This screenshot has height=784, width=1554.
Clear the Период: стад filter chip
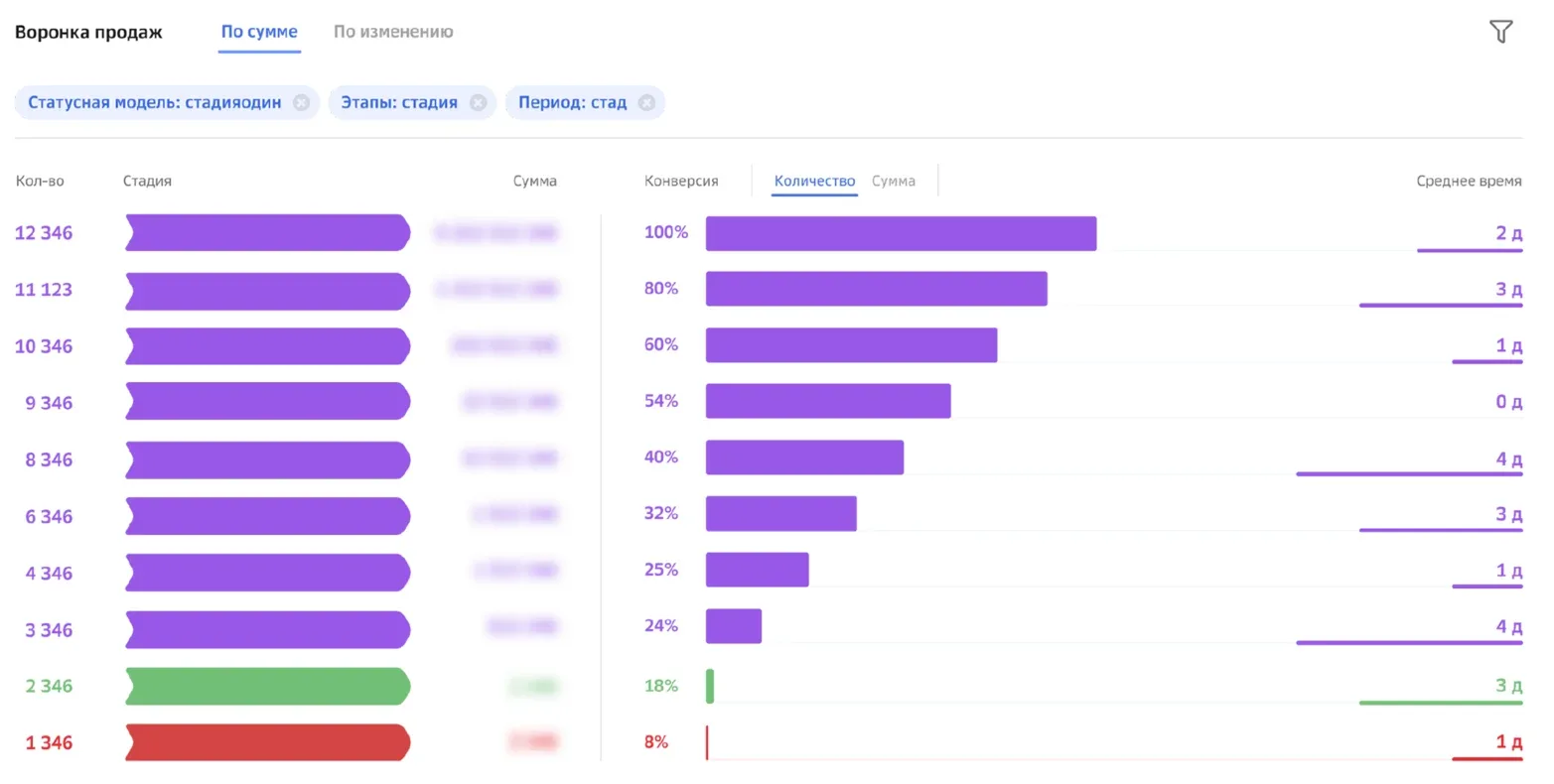pyautogui.click(x=646, y=102)
